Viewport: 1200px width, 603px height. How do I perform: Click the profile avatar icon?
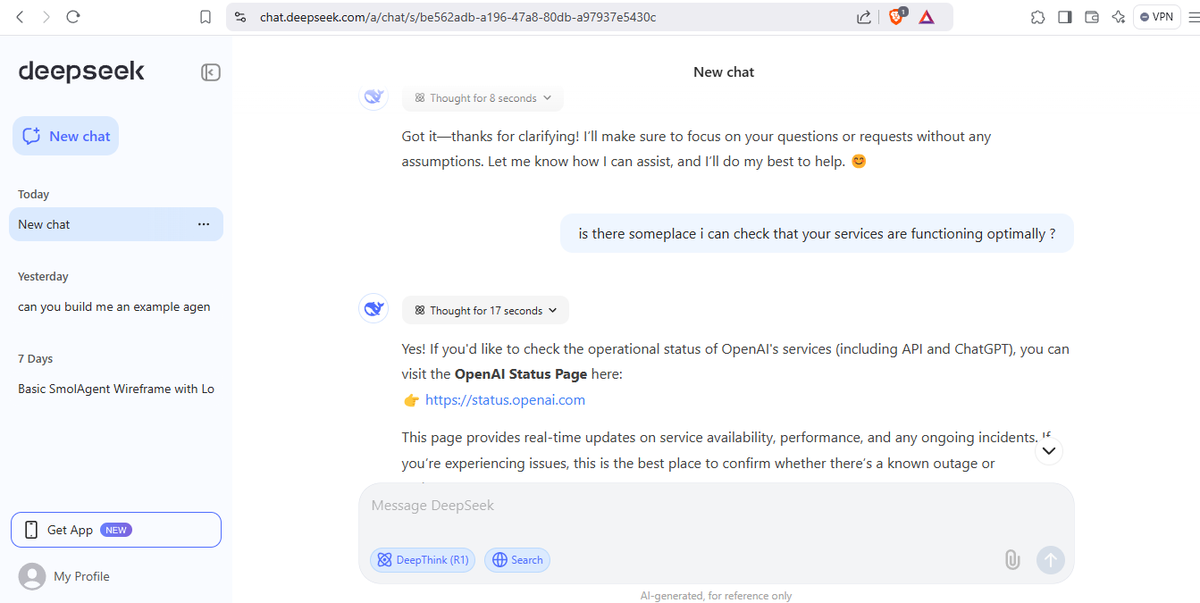pyautogui.click(x=33, y=576)
